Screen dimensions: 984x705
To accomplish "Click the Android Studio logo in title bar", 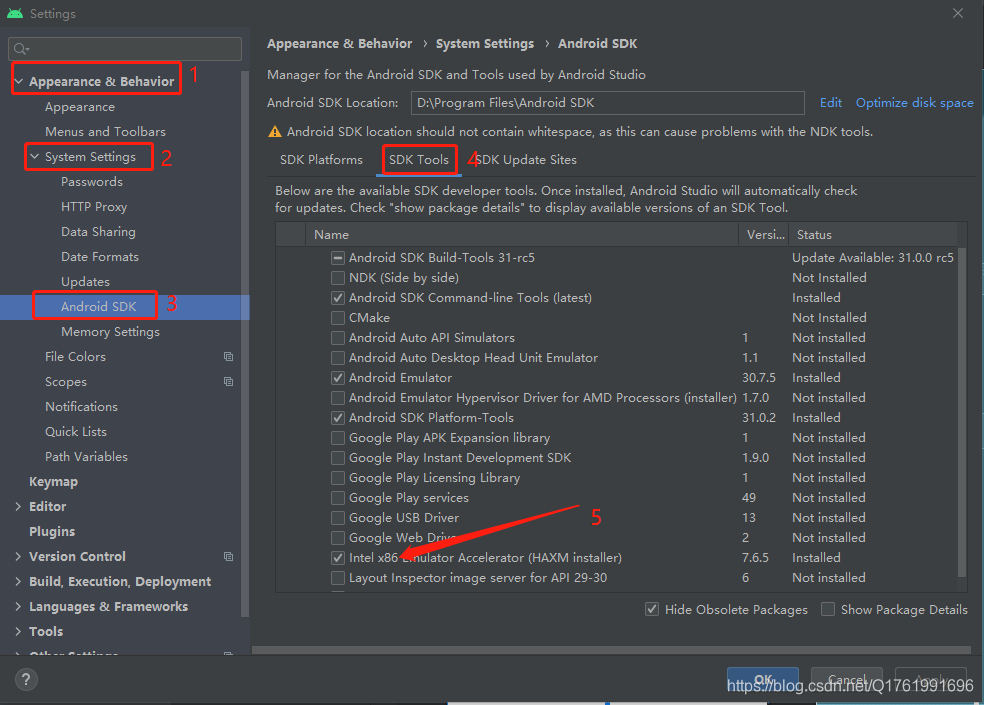I will point(15,13).
